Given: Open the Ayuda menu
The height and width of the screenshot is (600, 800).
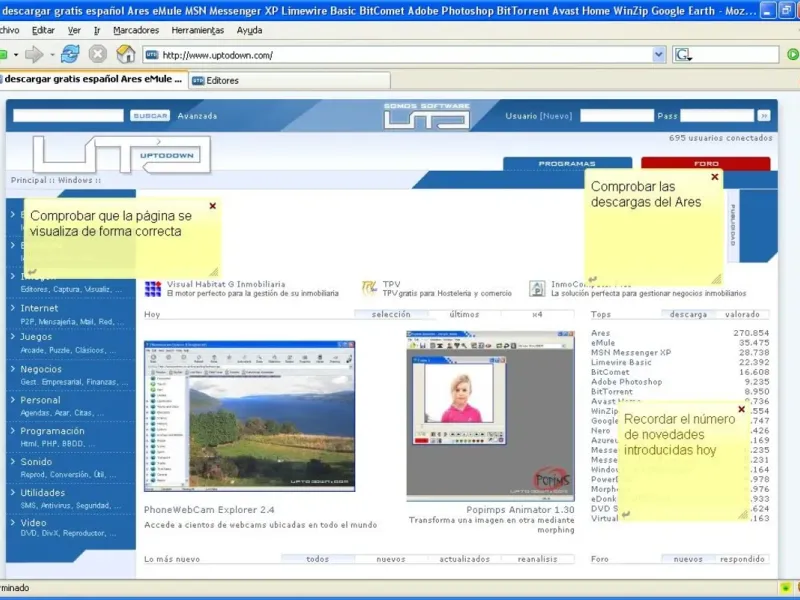Looking at the screenshot, I should point(249,31).
